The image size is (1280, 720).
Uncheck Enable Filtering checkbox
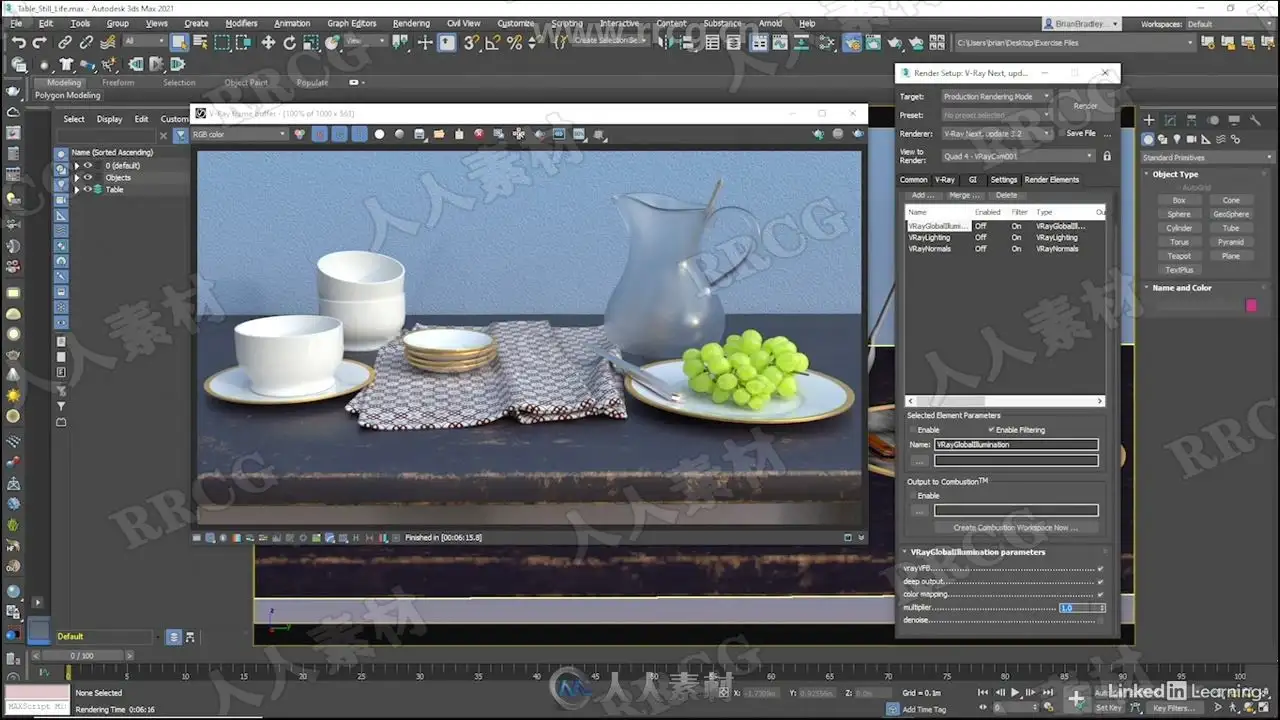pos(991,430)
